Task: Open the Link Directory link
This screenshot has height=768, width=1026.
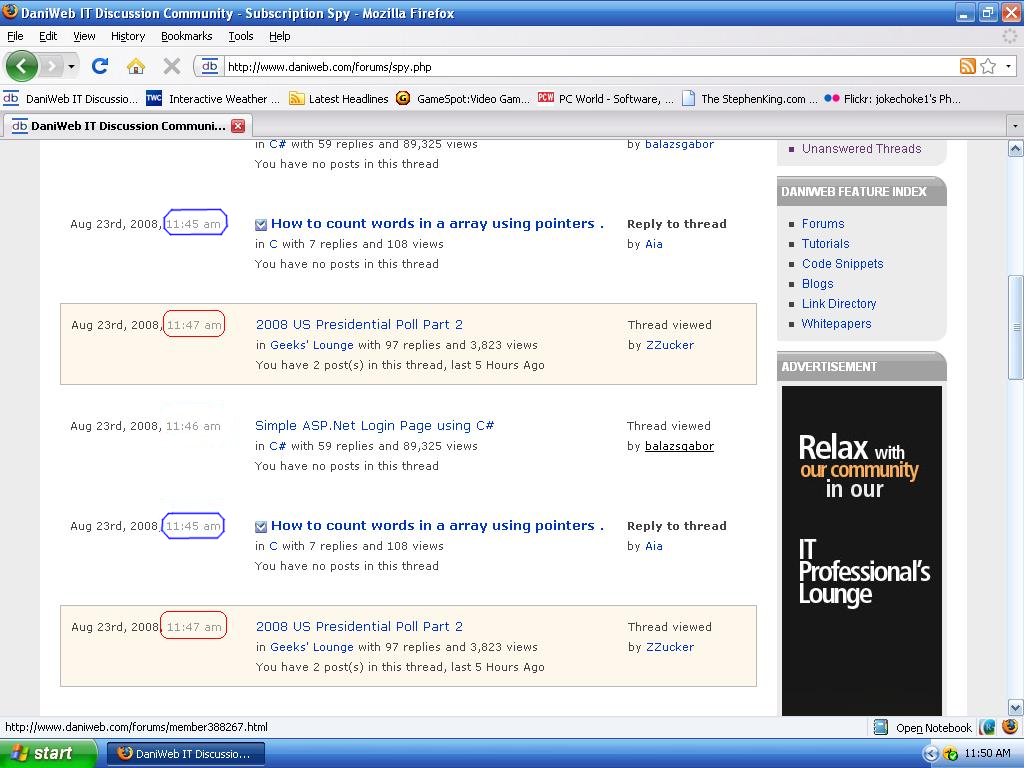Action: tap(839, 304)
